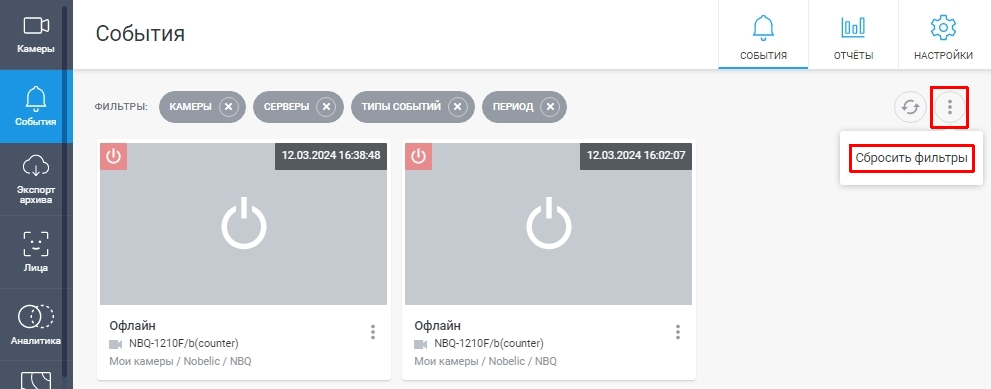This screenshot has width=991, height=389.
Task: Open event thumbnail dated 16:02:07
Action: click(548, 224)
